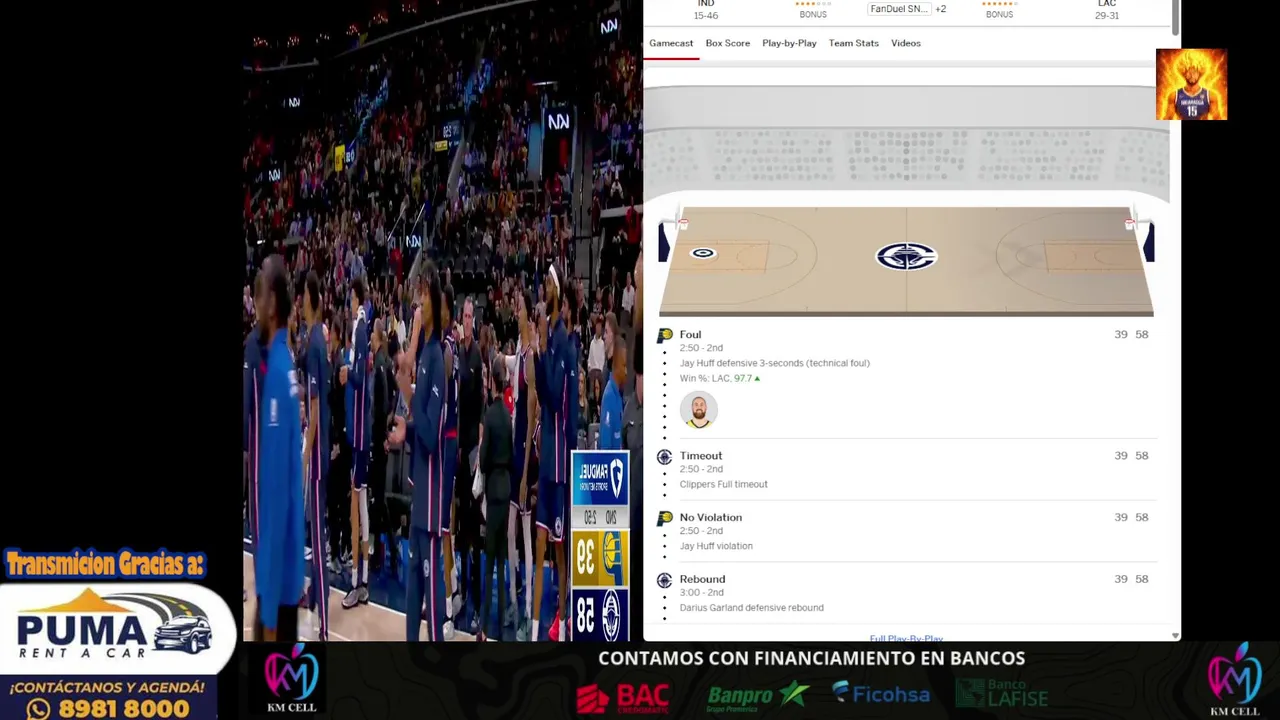The width and height of the screenshot is (1280, 720).
Task: Open the Box Score tab
Action: pos(727,43)
